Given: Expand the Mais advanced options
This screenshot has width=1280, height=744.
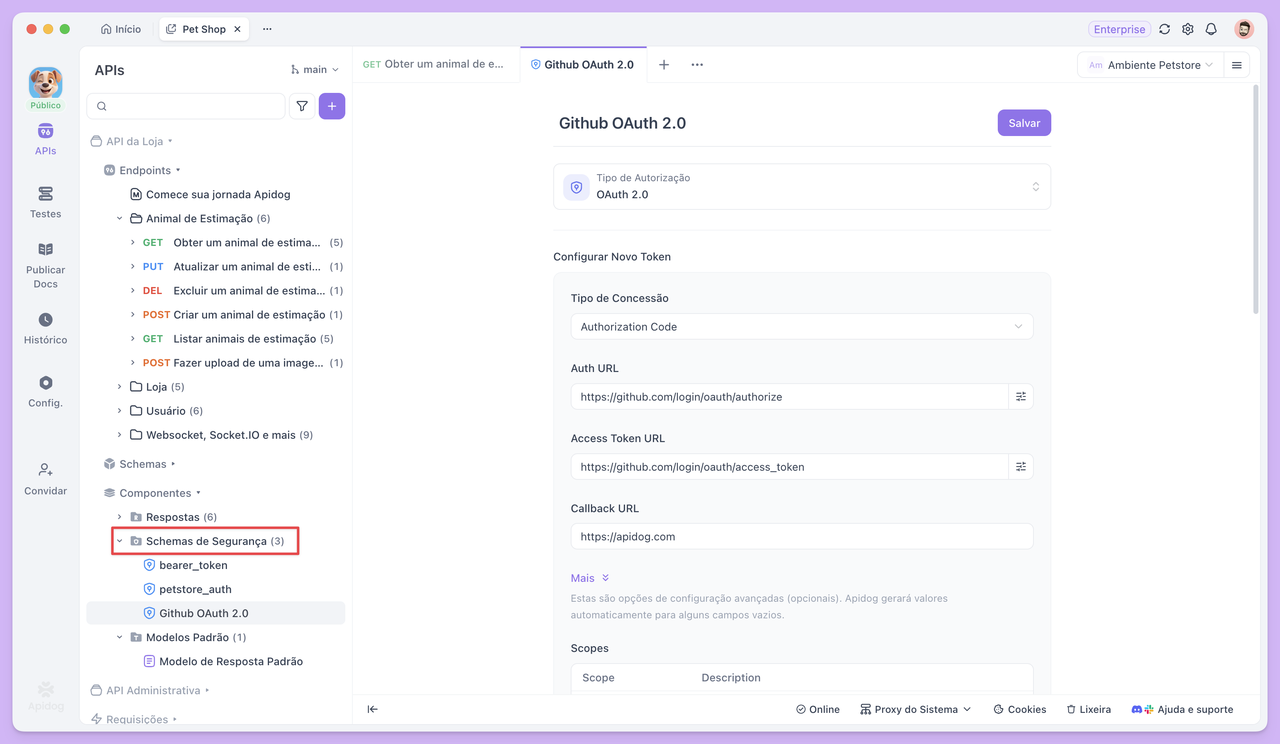Looking at the screenshot, I should pyautogui.click(x=590, y=578).
